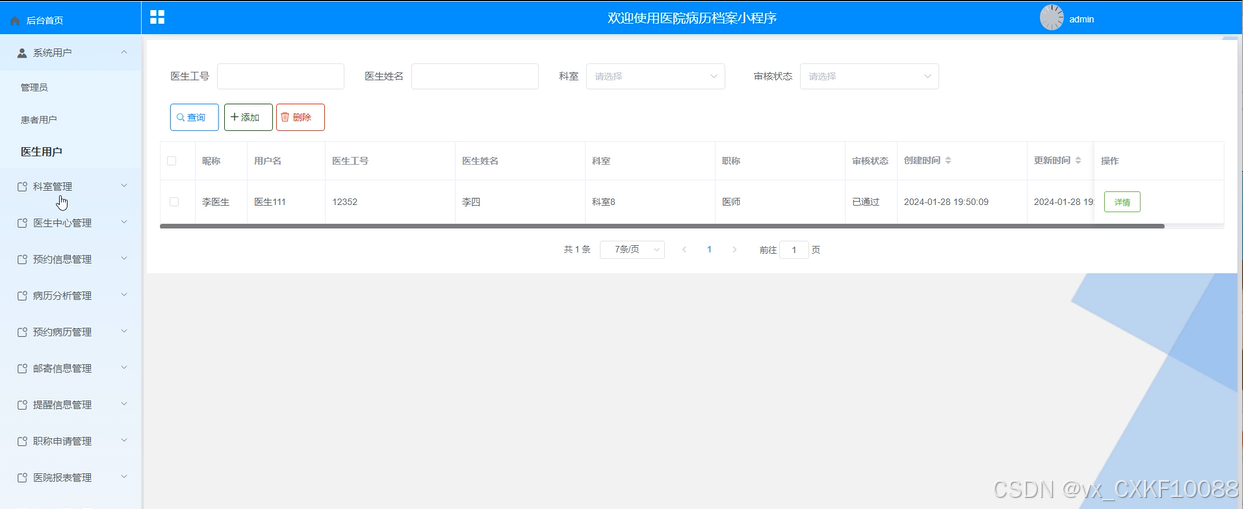Click the grid menu icon in header
The height and width of the screenshot is (509, 1243).
tap(157, 17)
